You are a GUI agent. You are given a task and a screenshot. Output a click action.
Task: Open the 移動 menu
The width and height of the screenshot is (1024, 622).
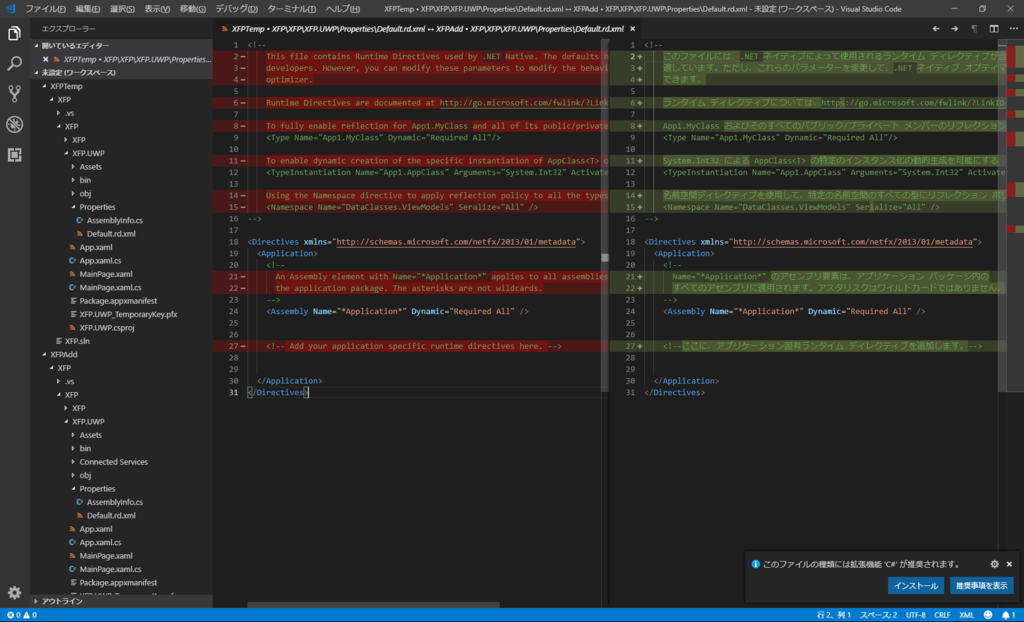[x=193, y=9]
